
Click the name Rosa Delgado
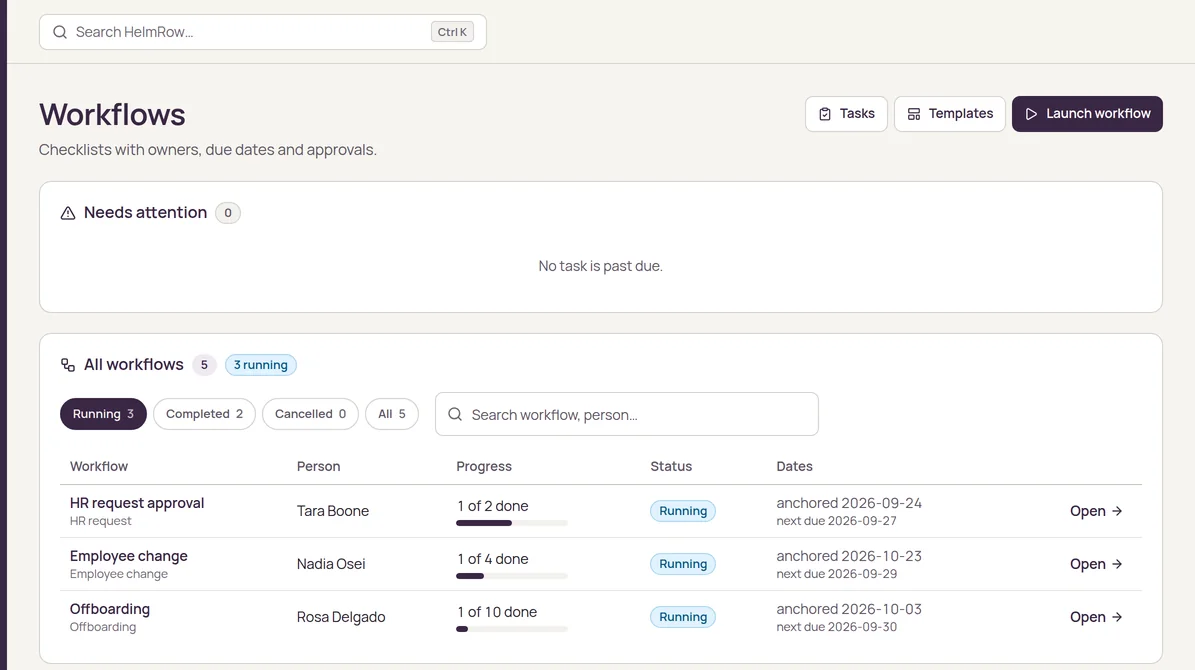coord(341,617)
